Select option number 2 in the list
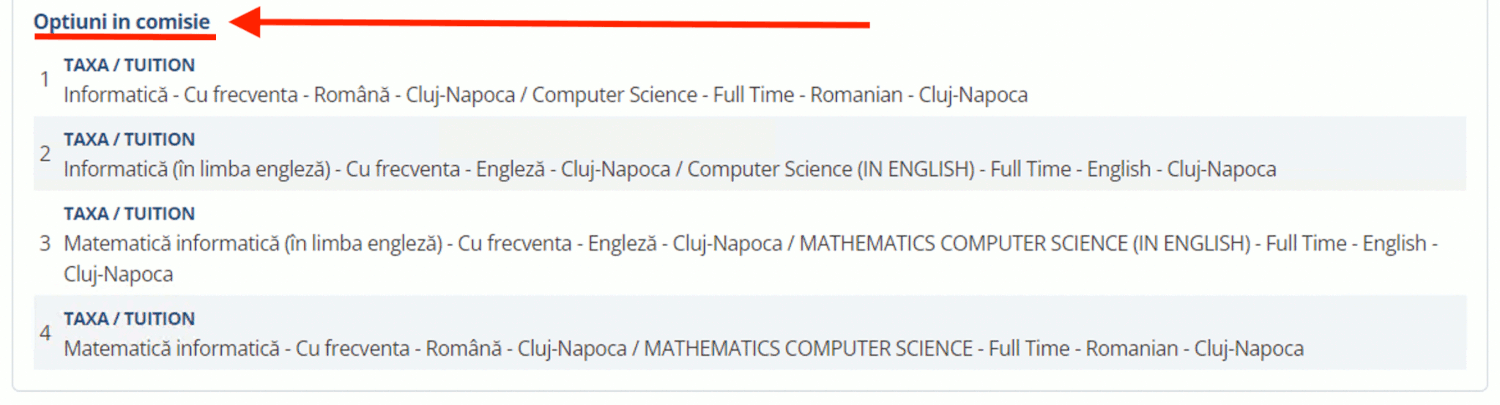Screen dimensions: 1500x405 (x=750, y=154)
